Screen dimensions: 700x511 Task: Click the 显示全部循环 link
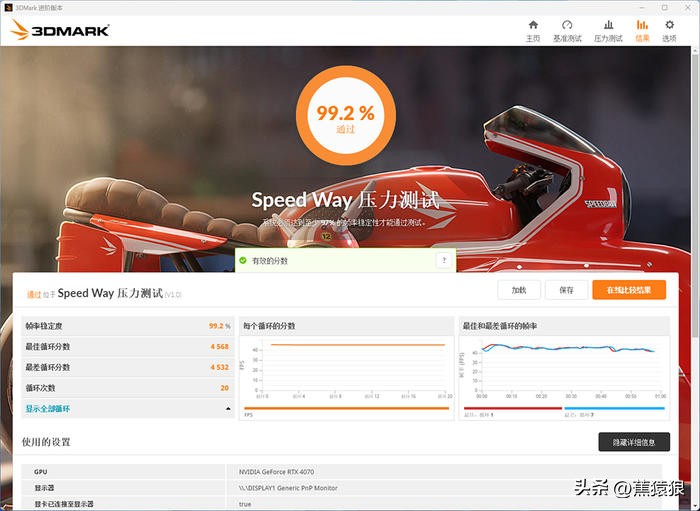(47, 409)
